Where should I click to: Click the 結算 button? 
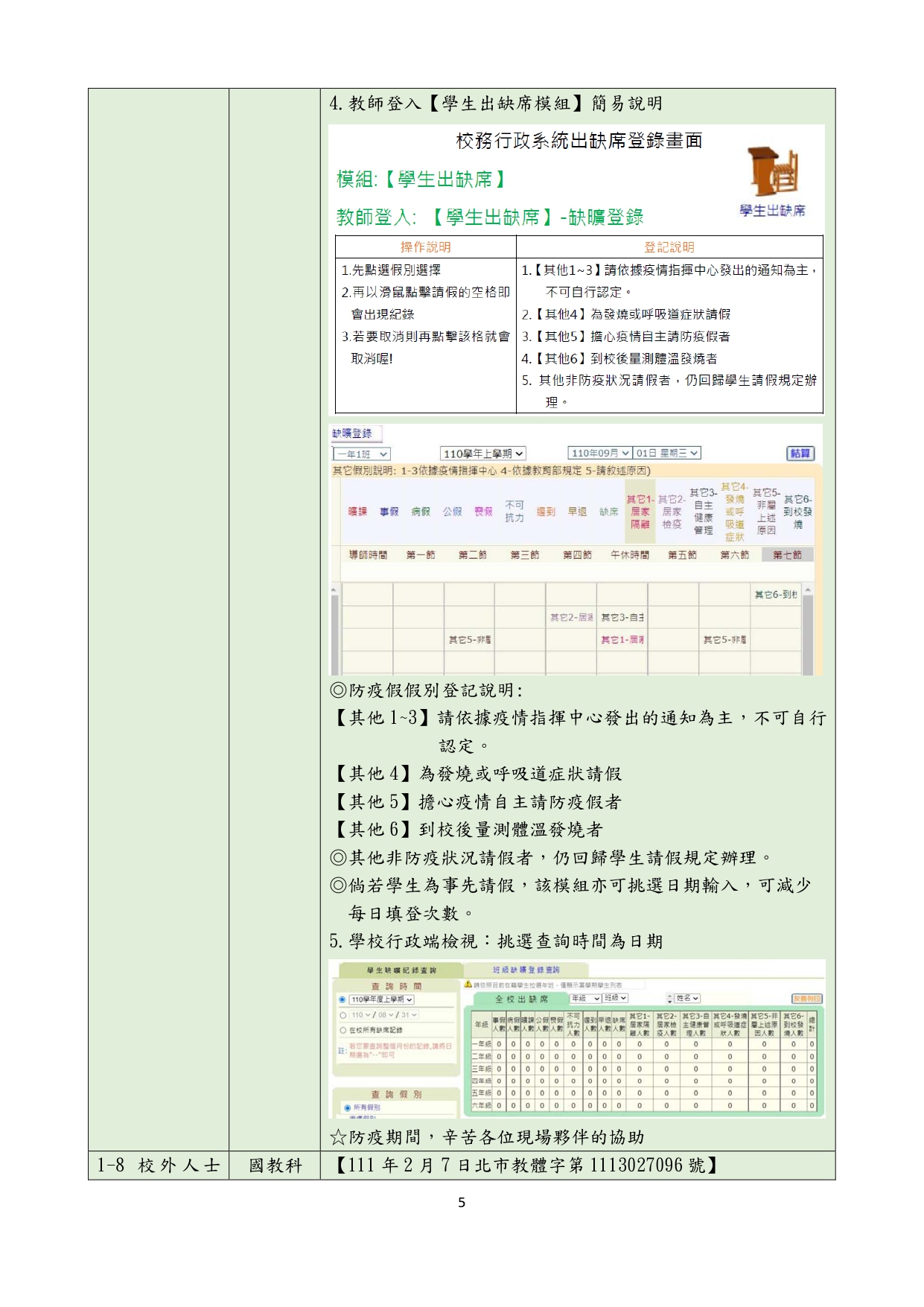click(800, 454)
